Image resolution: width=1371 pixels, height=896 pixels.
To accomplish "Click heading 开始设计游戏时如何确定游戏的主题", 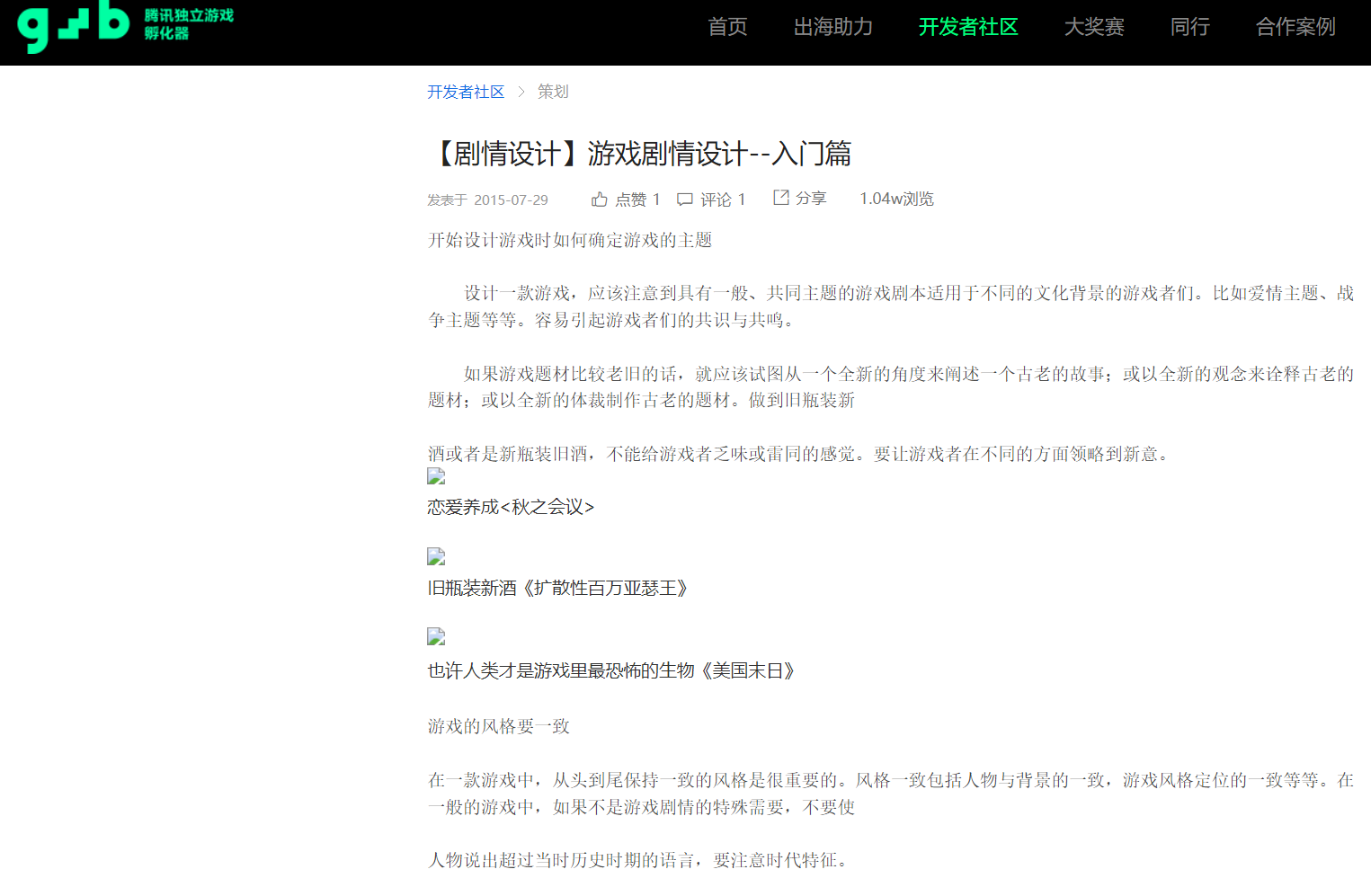I will coord(570,240).
